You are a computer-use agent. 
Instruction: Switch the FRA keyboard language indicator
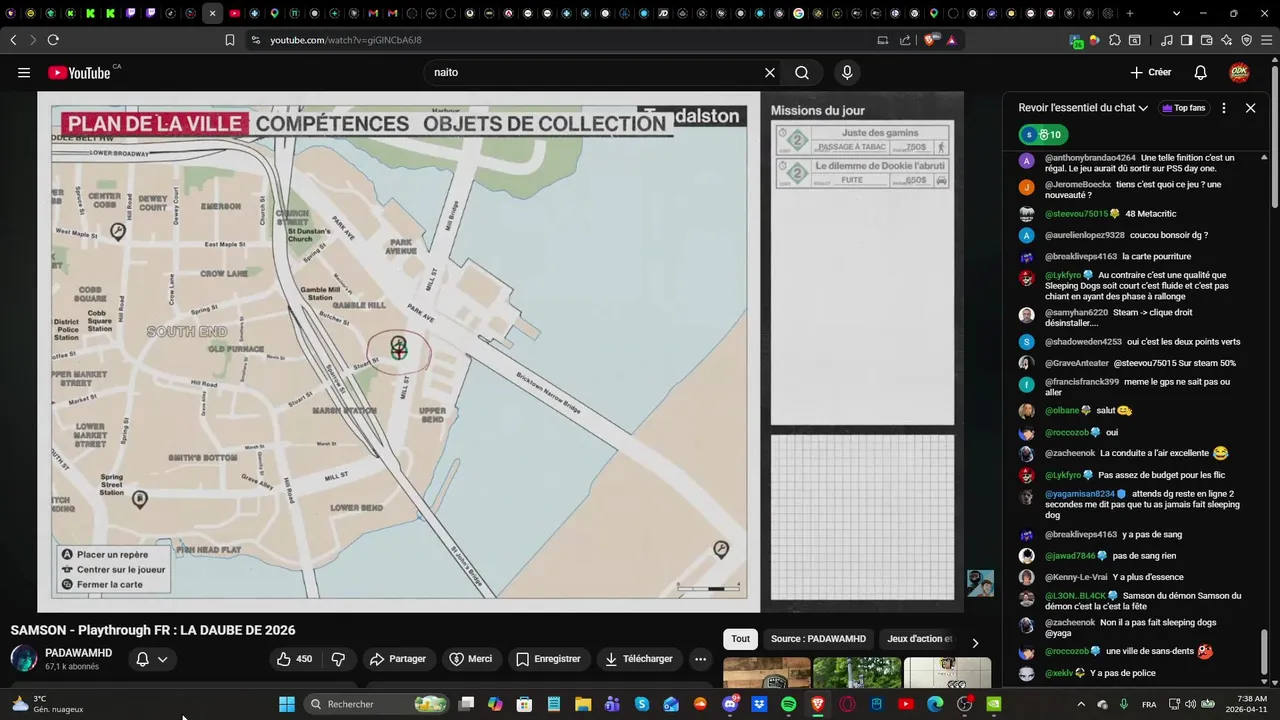coord(1149,704)
